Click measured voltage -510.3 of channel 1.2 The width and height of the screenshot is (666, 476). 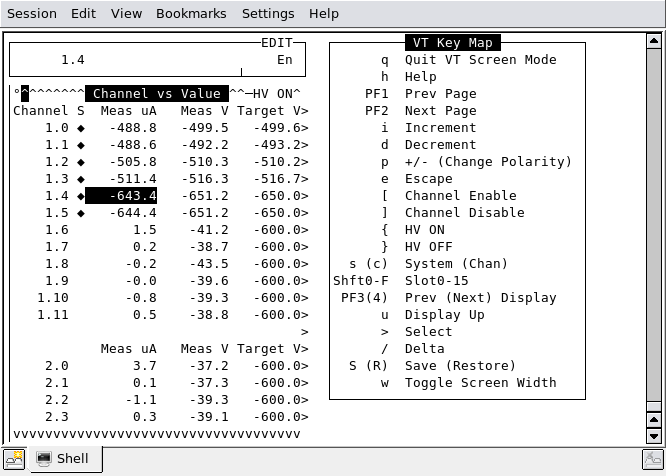tap(205, 162)
